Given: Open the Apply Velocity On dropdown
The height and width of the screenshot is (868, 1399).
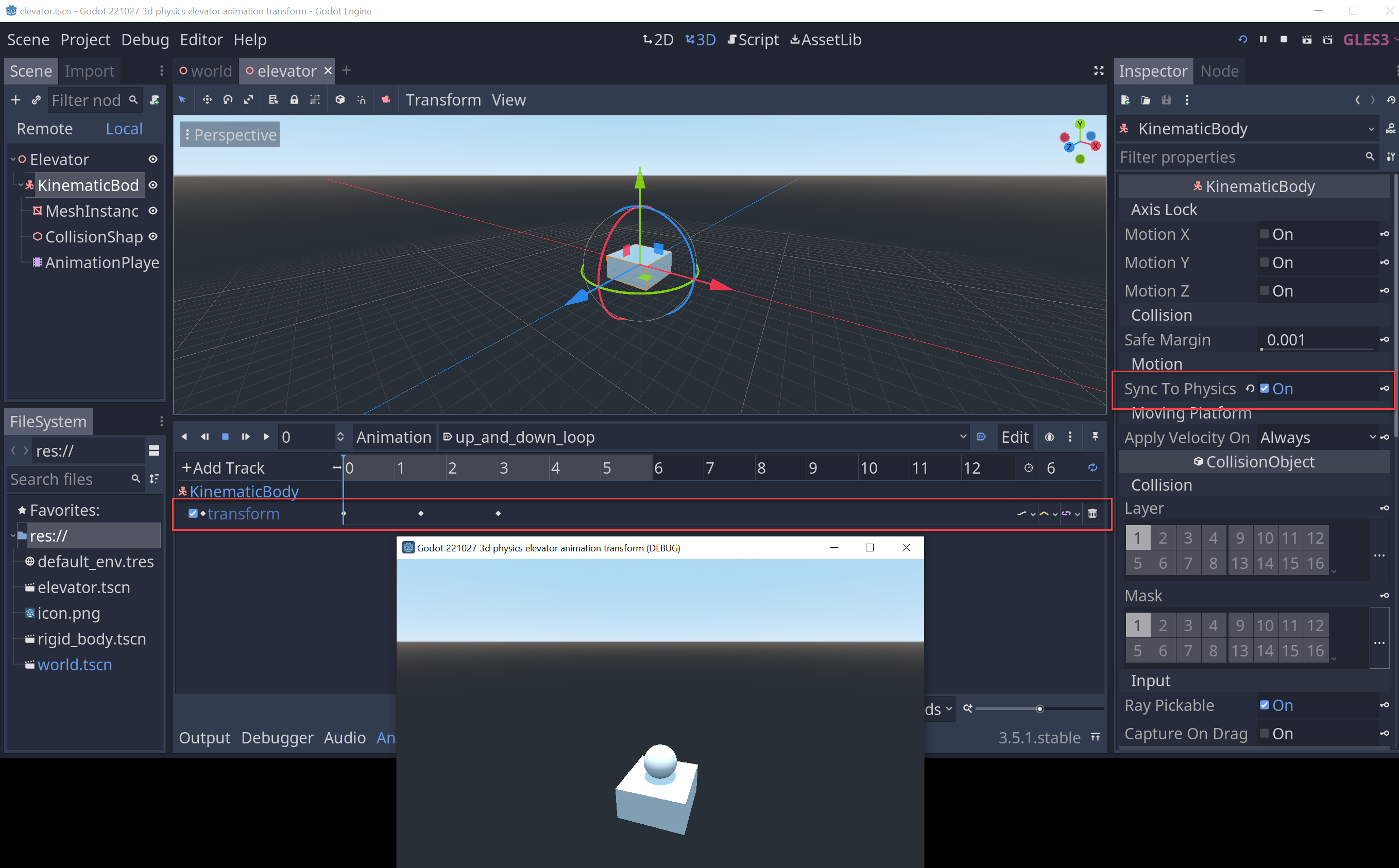Looking at the screenshot, I should [x=1317, y=438].
